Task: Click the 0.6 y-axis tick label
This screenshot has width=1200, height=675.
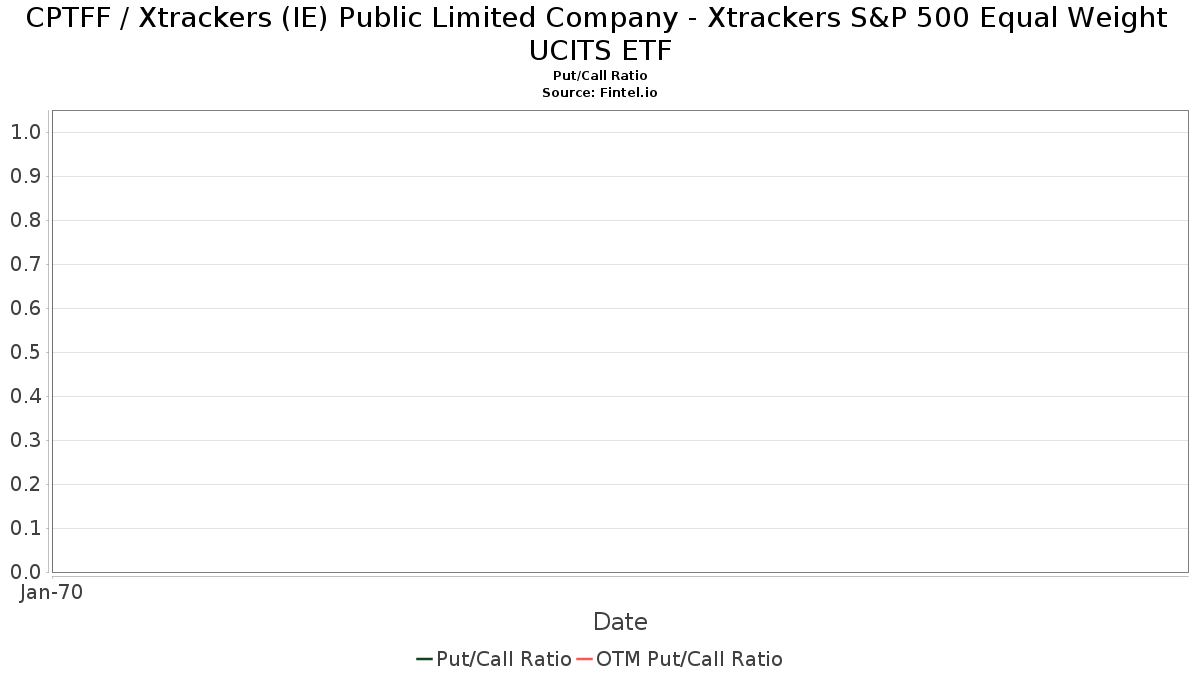Action: pyautogui.click(x=25, y=308)
